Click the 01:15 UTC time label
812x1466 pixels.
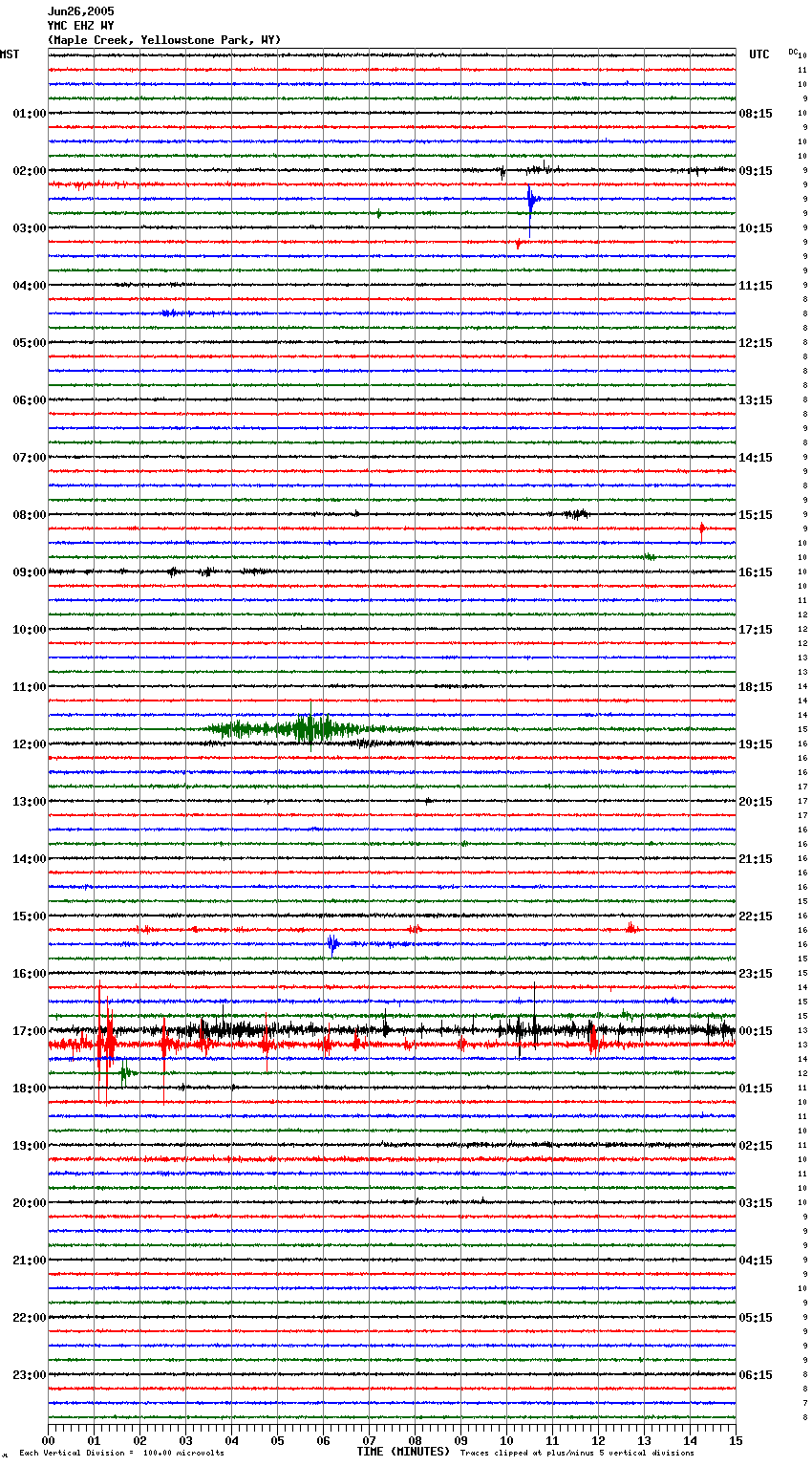[756, 1089]
